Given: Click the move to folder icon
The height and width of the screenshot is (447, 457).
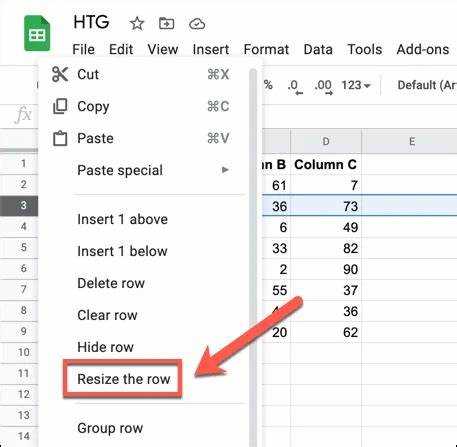Looking at the screenshot, I should [166, 24].
